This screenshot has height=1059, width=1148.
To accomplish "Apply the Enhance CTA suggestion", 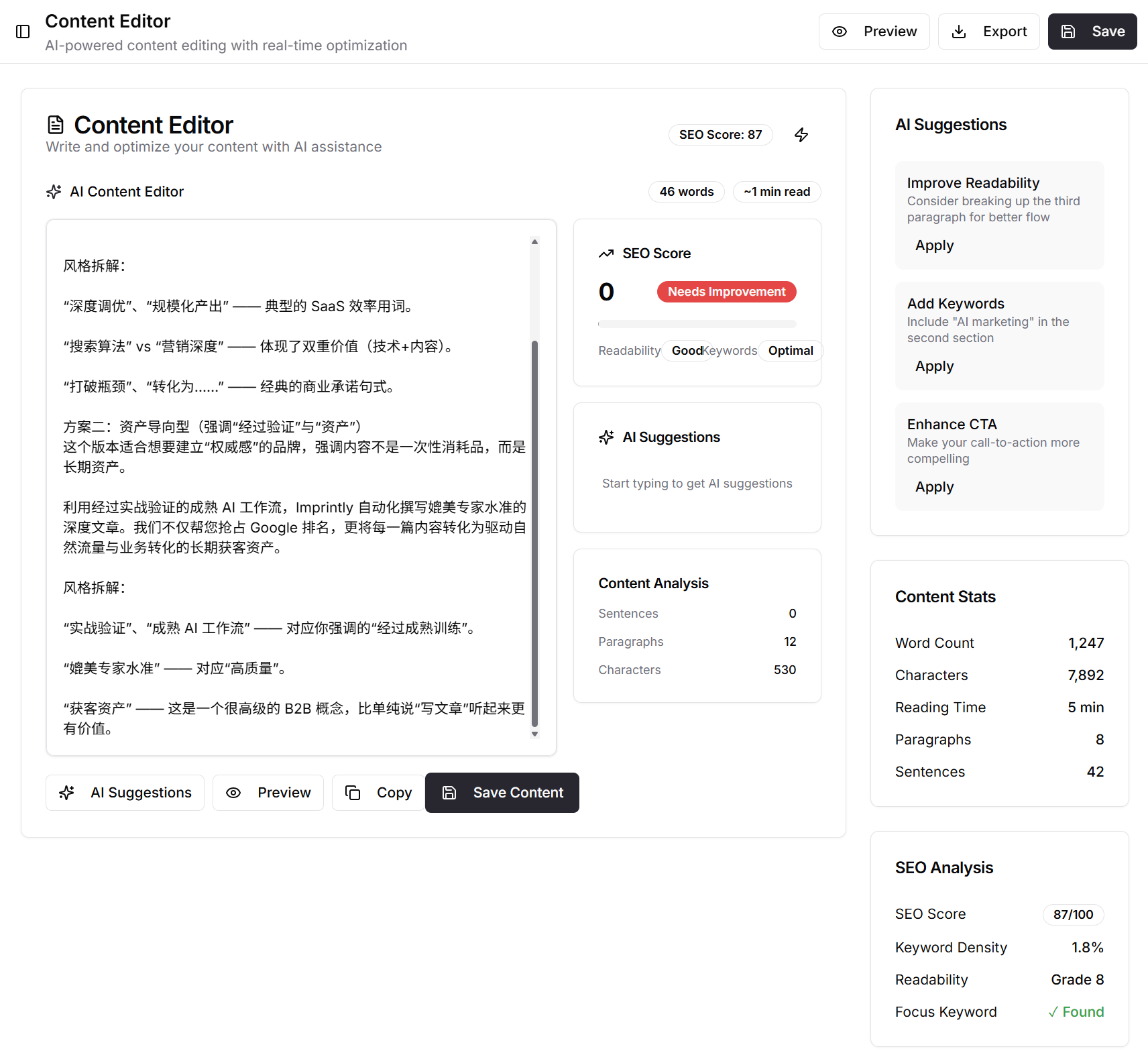I will point(934,487).
